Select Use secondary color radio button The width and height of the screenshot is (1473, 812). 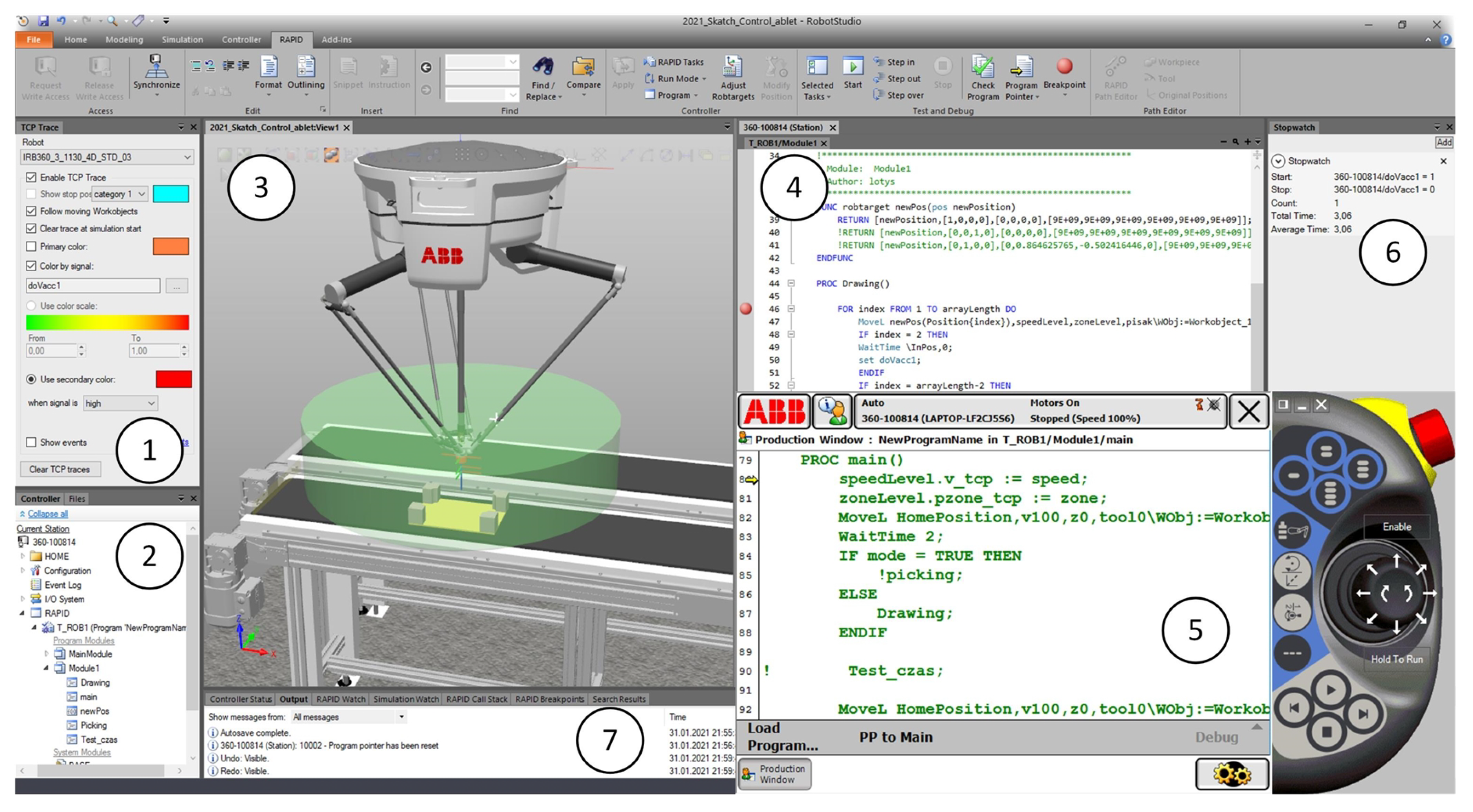[x=31, y=379]
